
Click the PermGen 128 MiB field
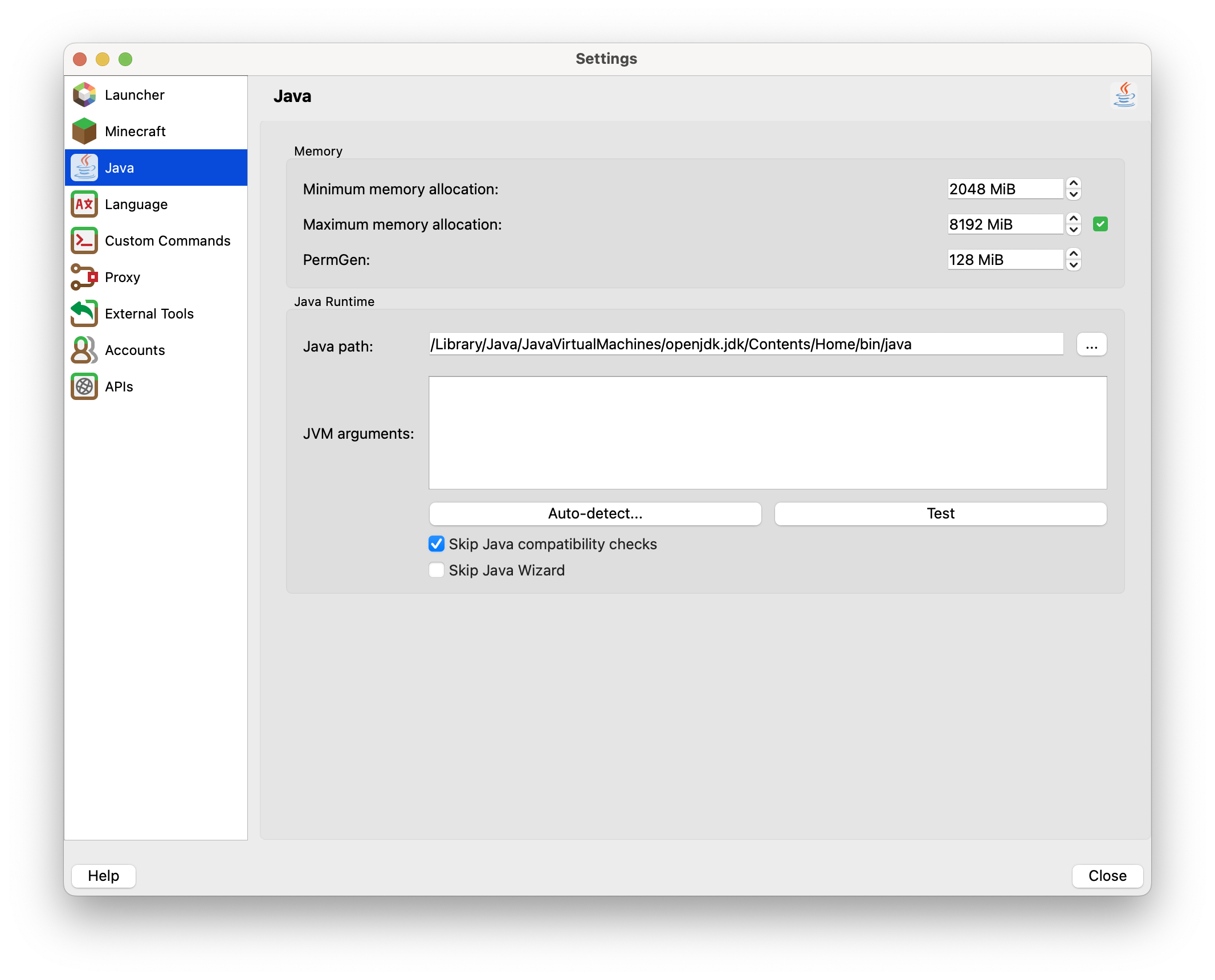pos(1006,260)
